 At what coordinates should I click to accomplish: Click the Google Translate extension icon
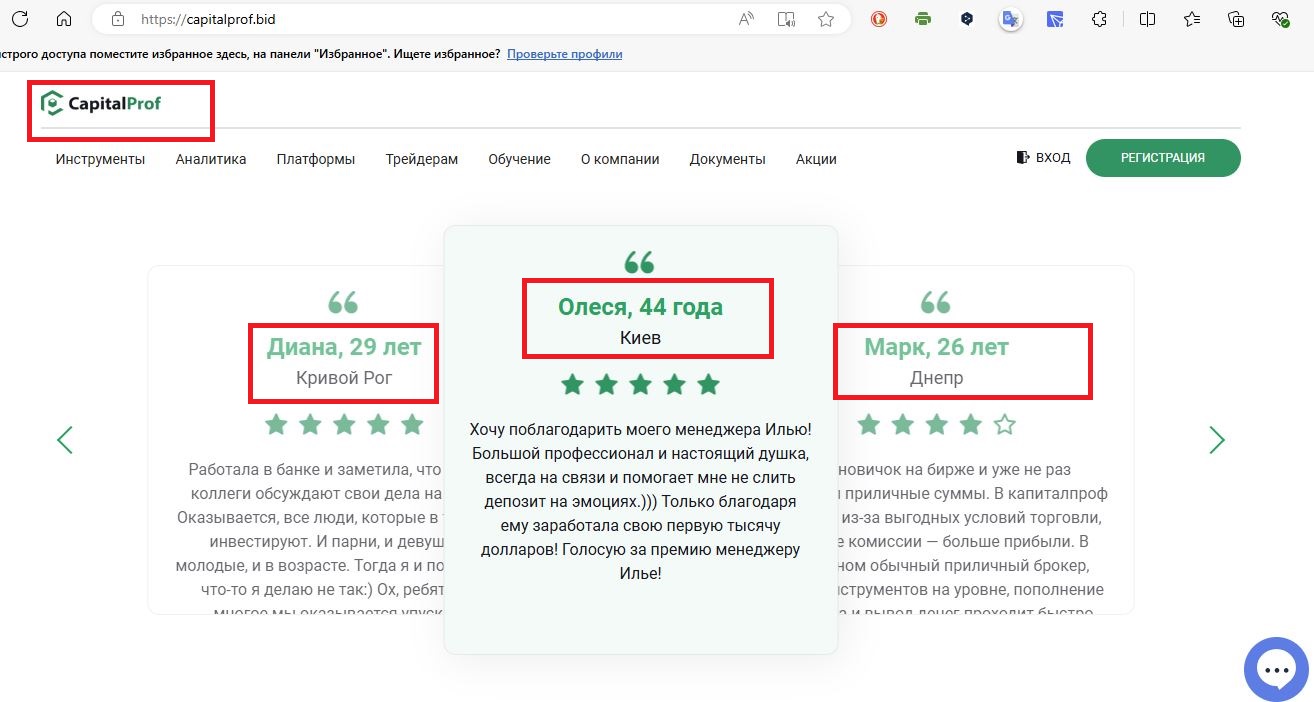(x=1011, y=19)
